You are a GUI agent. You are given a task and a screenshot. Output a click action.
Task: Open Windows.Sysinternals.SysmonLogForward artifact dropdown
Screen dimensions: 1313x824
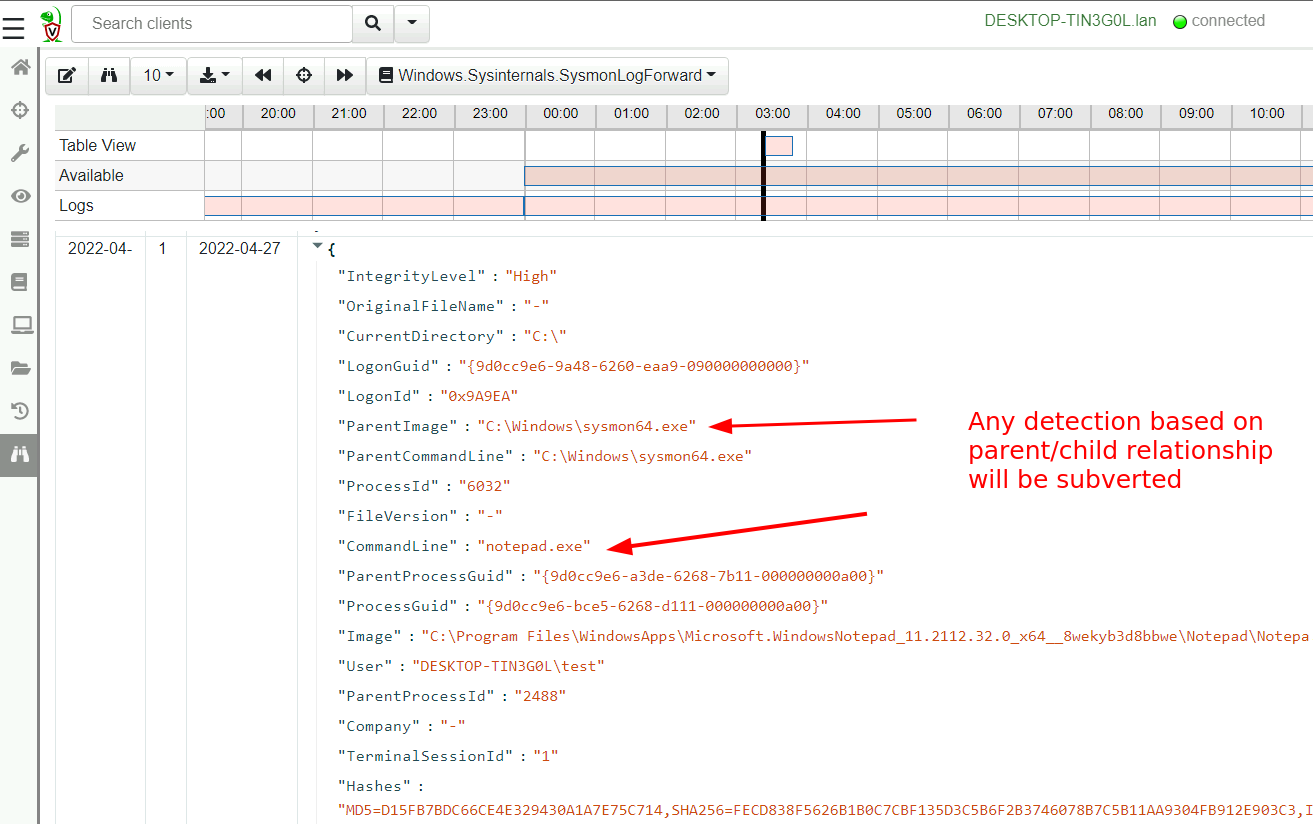point(547,75)
